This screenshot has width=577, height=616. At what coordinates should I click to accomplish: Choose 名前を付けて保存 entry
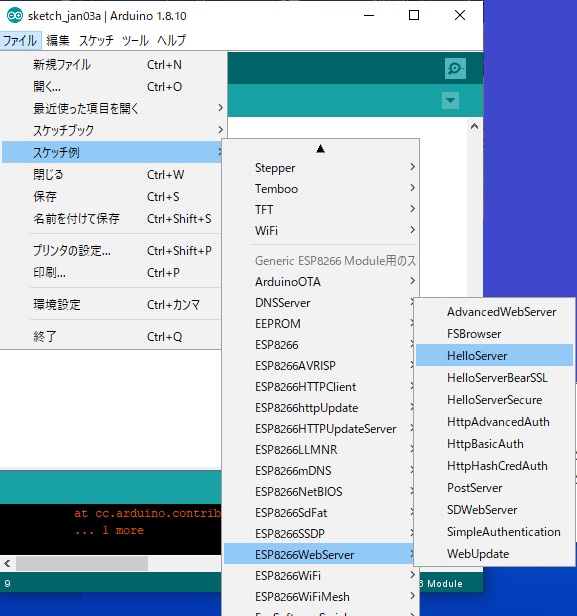(x=113, y=218)
